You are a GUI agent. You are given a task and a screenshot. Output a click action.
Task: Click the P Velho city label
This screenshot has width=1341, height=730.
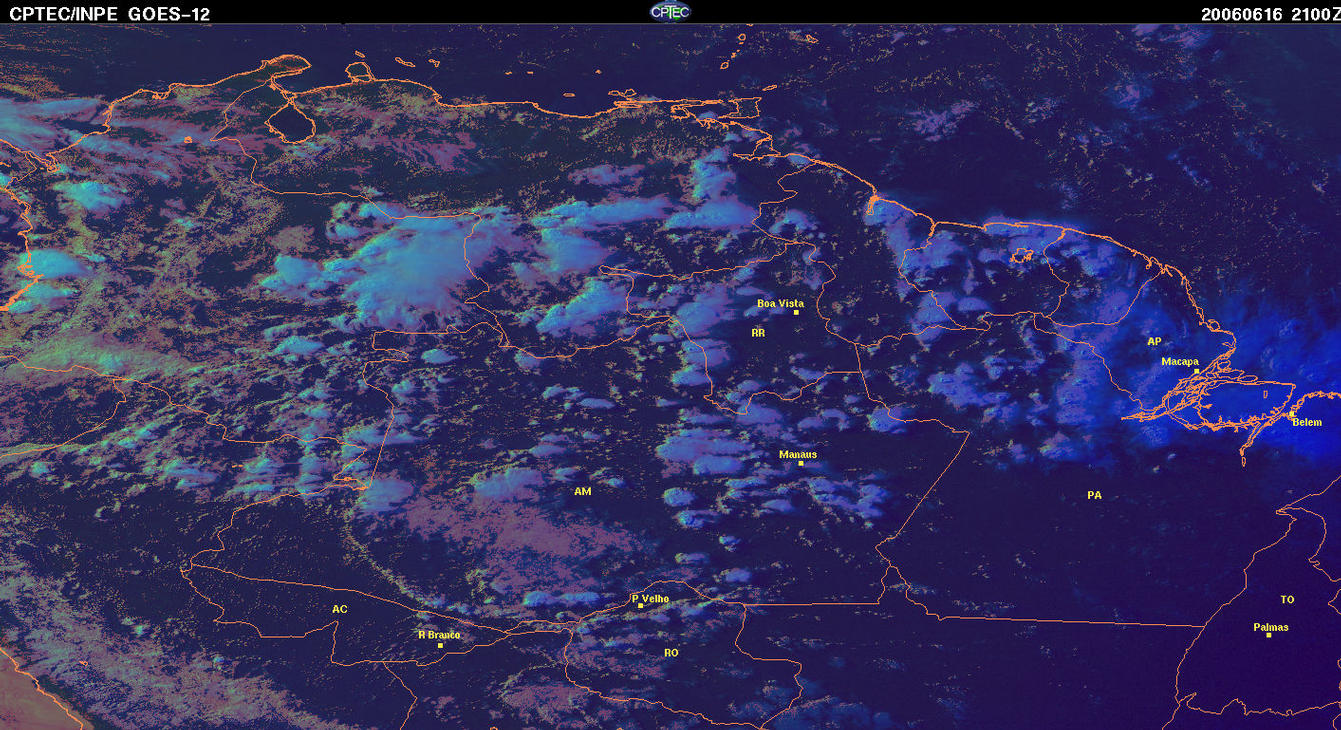coord(651,599)
